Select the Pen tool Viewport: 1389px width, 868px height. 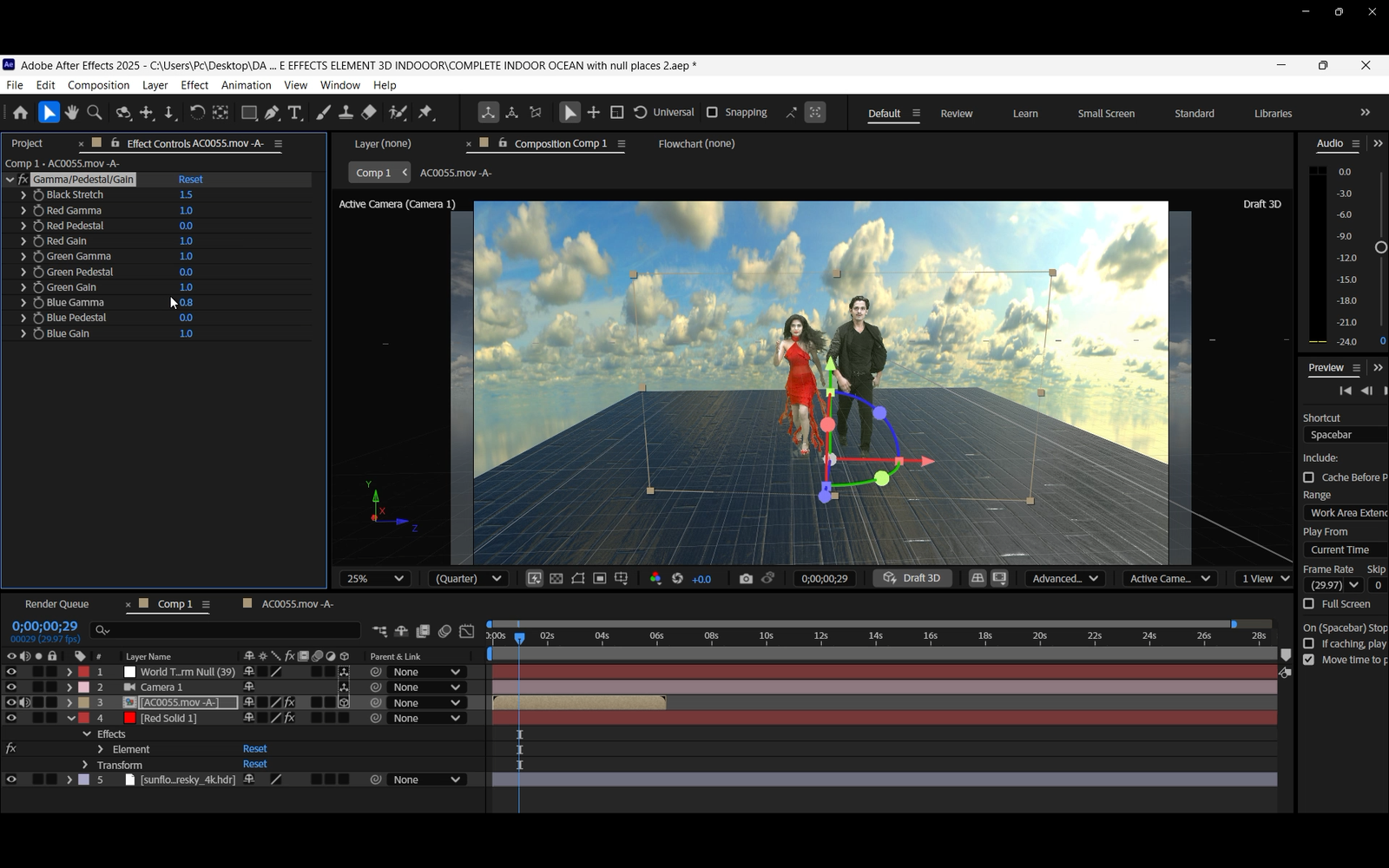click(x=272, y=113)
